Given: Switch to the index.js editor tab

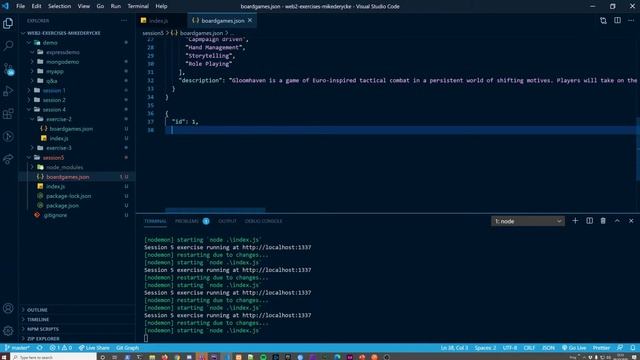Looking at the screenshot, I should pyautogui.click(x=158, y=20).
